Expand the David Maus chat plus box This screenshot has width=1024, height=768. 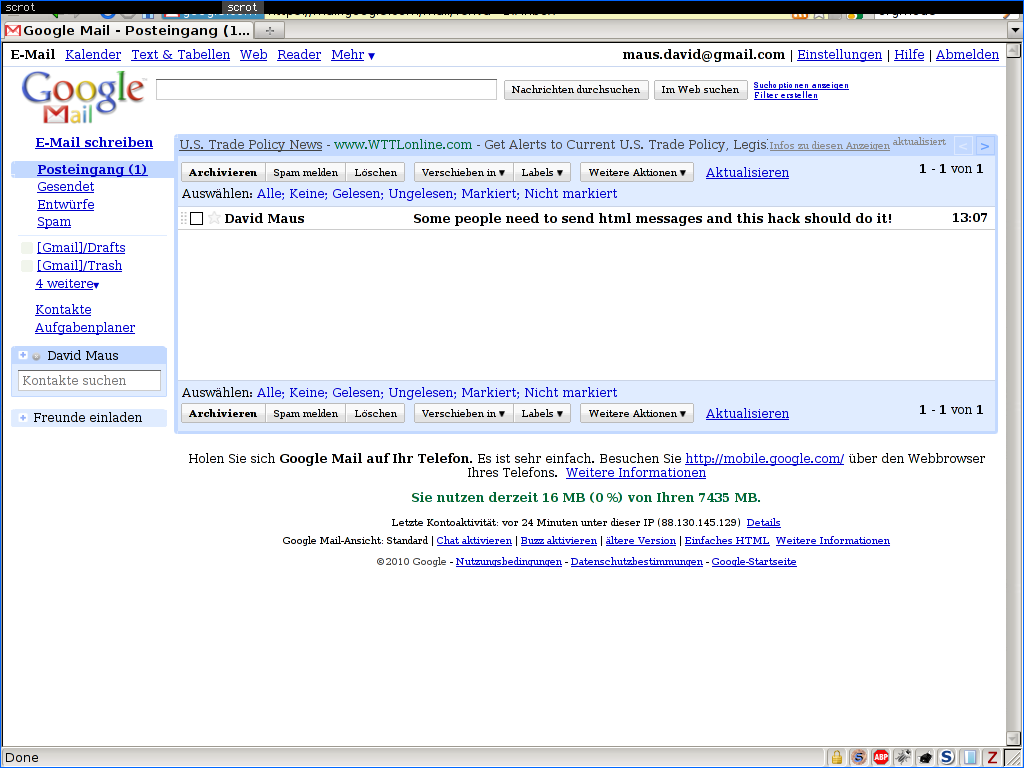click(x=23, y=355)
